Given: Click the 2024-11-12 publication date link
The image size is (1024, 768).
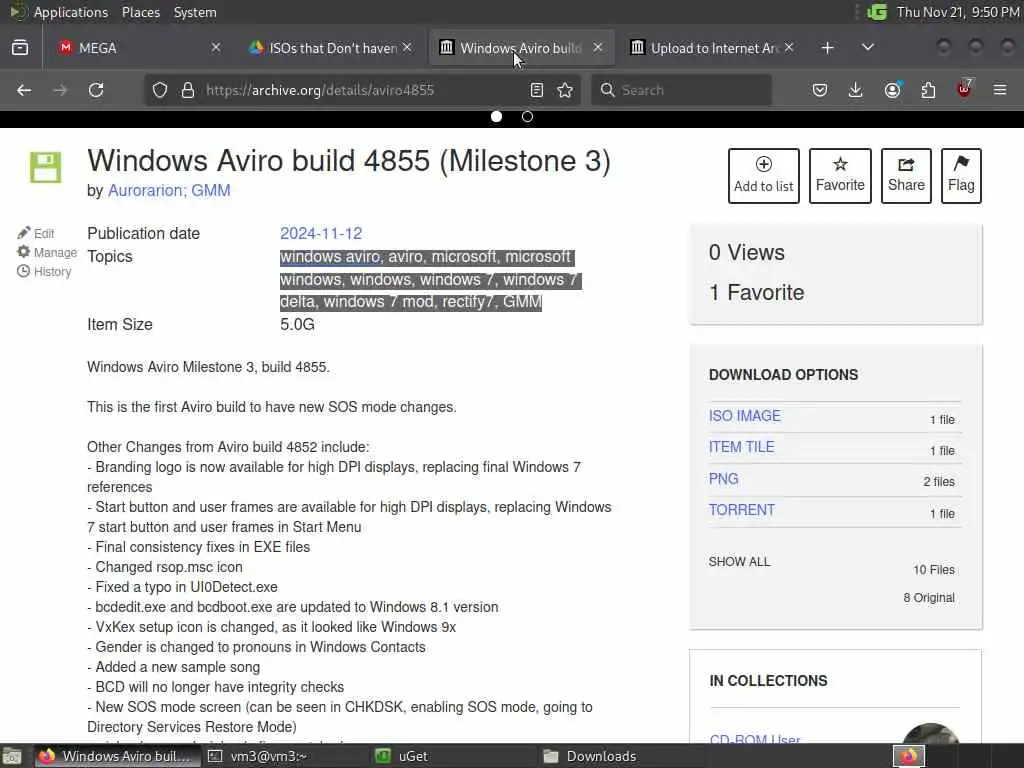Looking at the screenshot, I should (321, 233).
